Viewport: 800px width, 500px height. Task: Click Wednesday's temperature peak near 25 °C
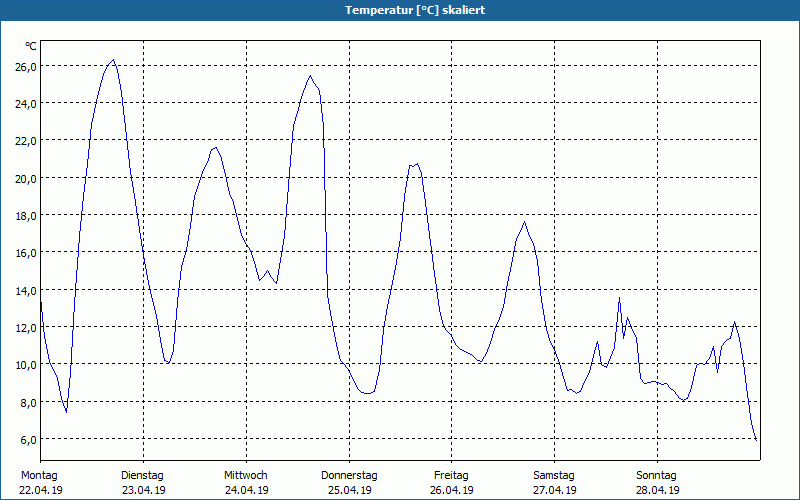coord(310,76)
